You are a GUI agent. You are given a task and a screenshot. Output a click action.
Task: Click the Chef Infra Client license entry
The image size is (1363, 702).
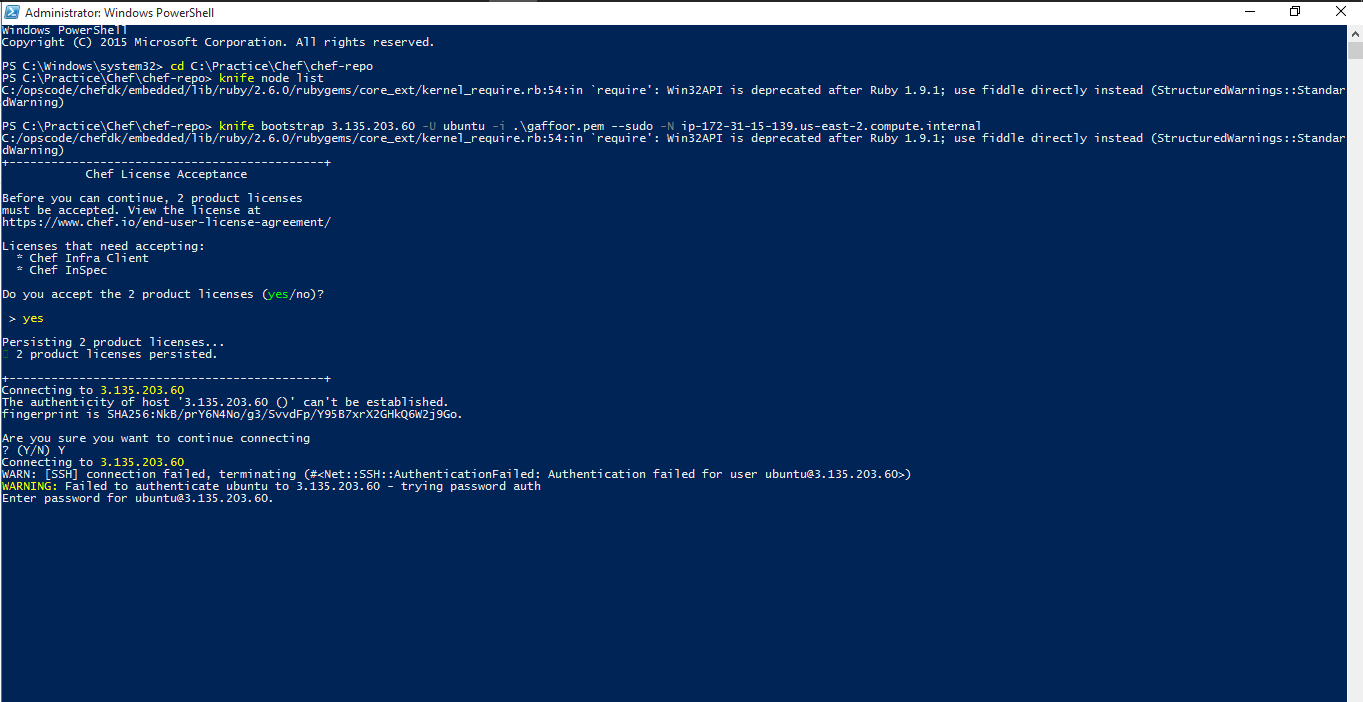coord(83,257)
